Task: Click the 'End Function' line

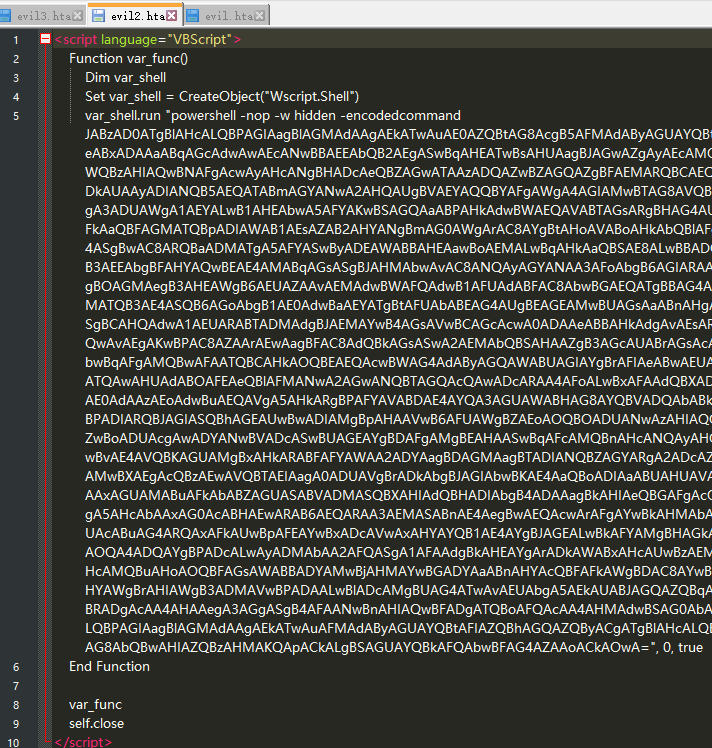Action: click(109, 666)
